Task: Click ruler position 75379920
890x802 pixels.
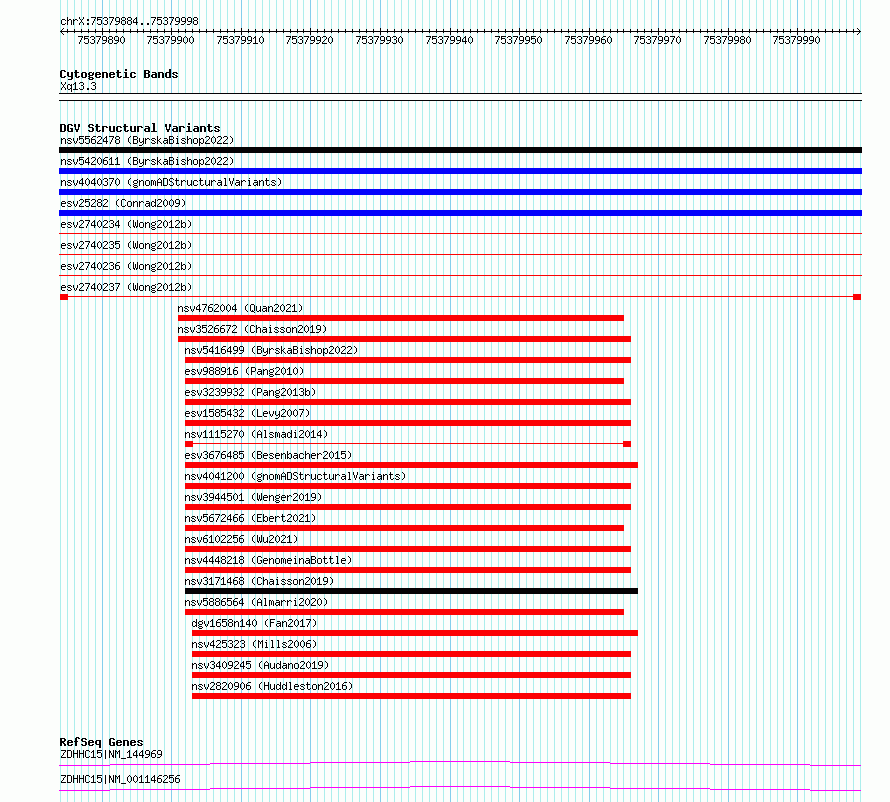Action: coord(309,40)
